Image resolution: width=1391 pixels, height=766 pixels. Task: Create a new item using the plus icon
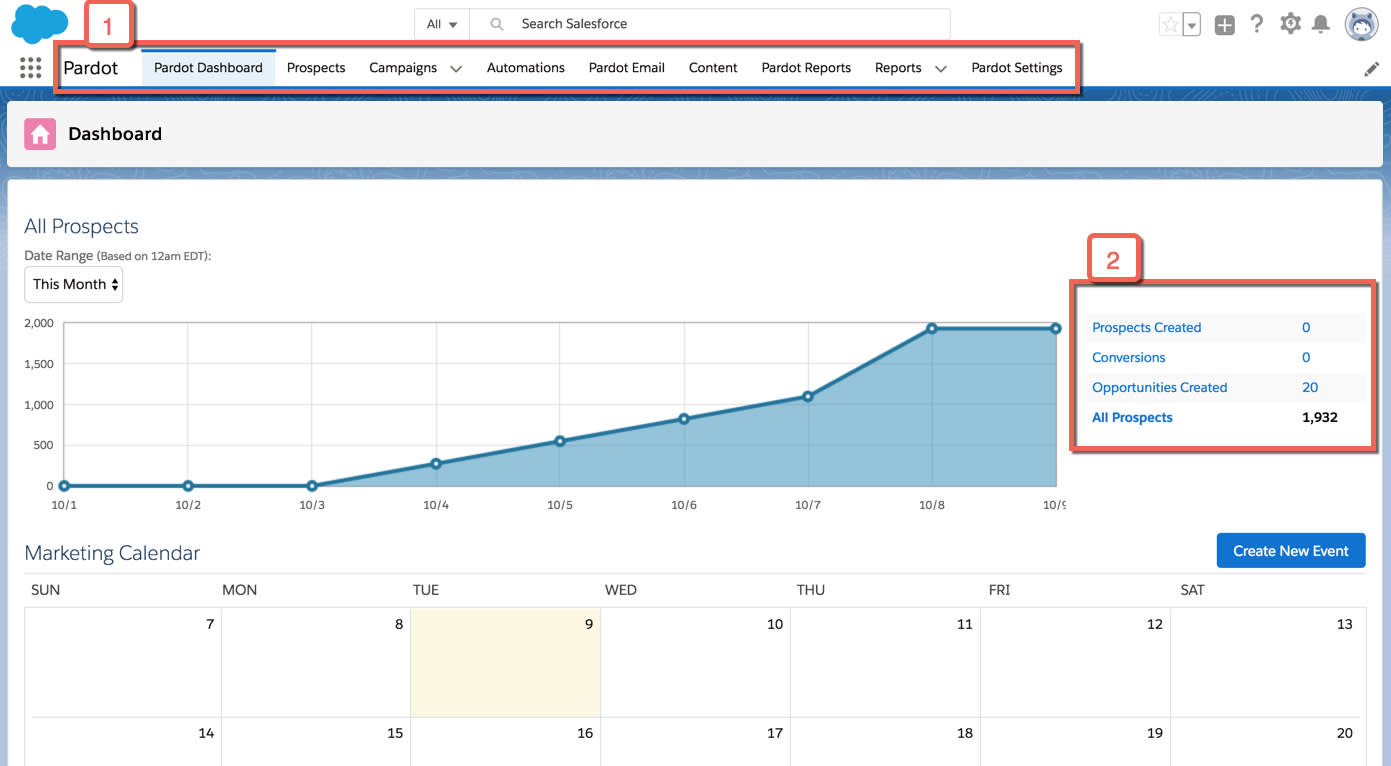pos(1224,23)
